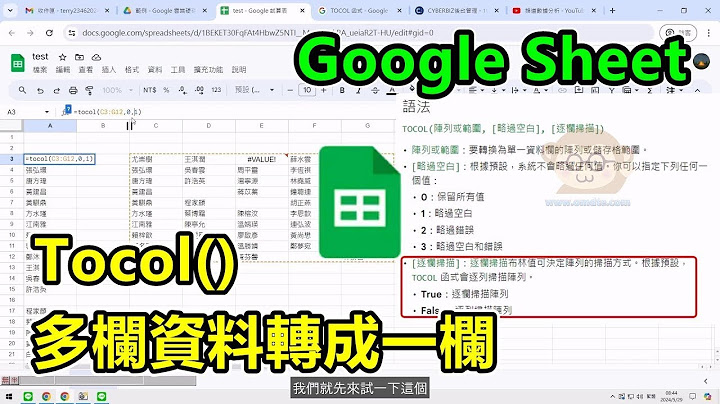Open the 查看 menu

click(86, 70)
